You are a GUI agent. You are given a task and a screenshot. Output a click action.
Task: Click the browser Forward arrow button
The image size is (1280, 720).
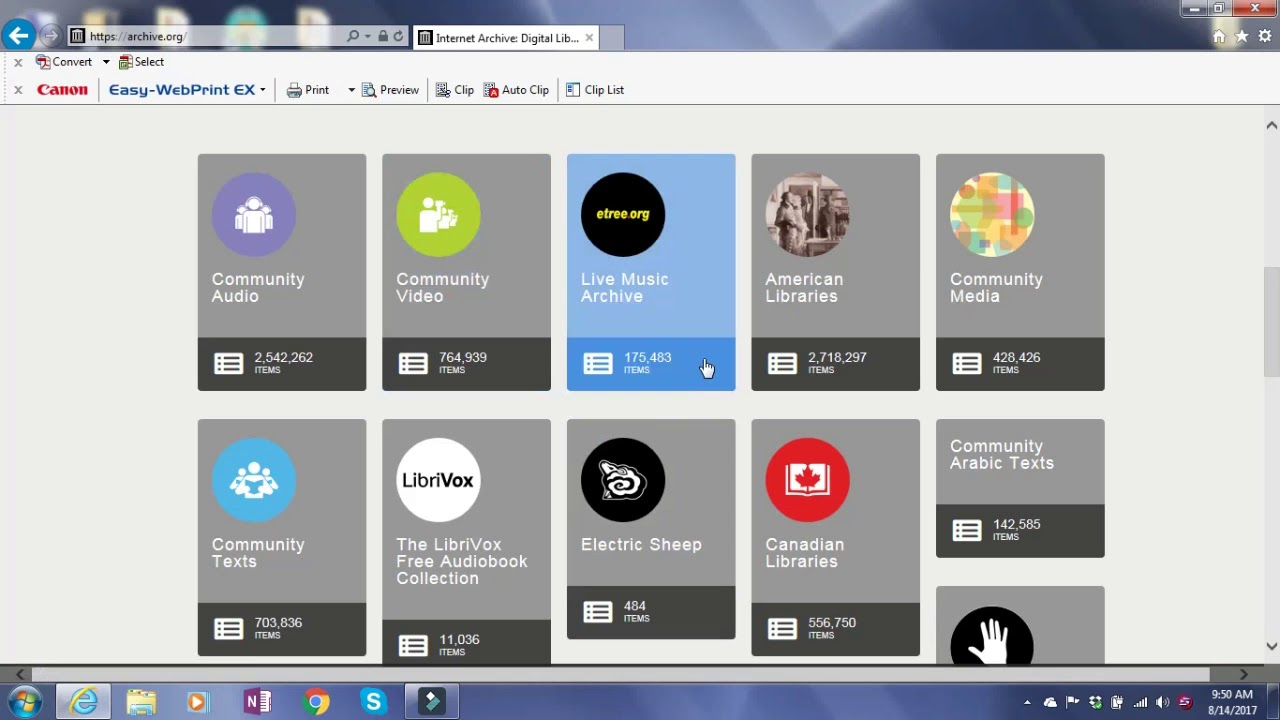point(51,36)
